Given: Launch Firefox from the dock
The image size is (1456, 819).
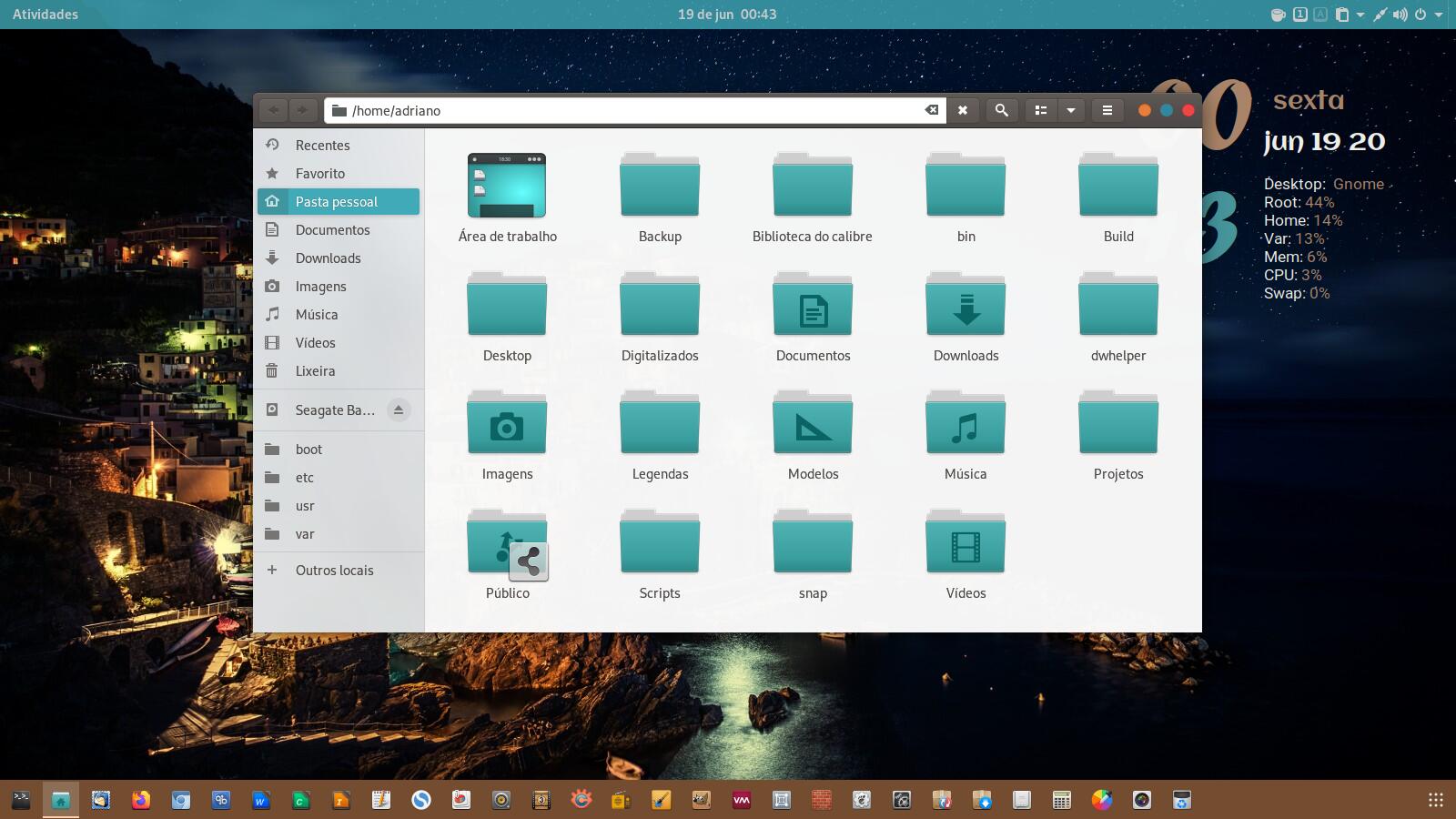Looking at the screenshot, I should pos(141,800).
